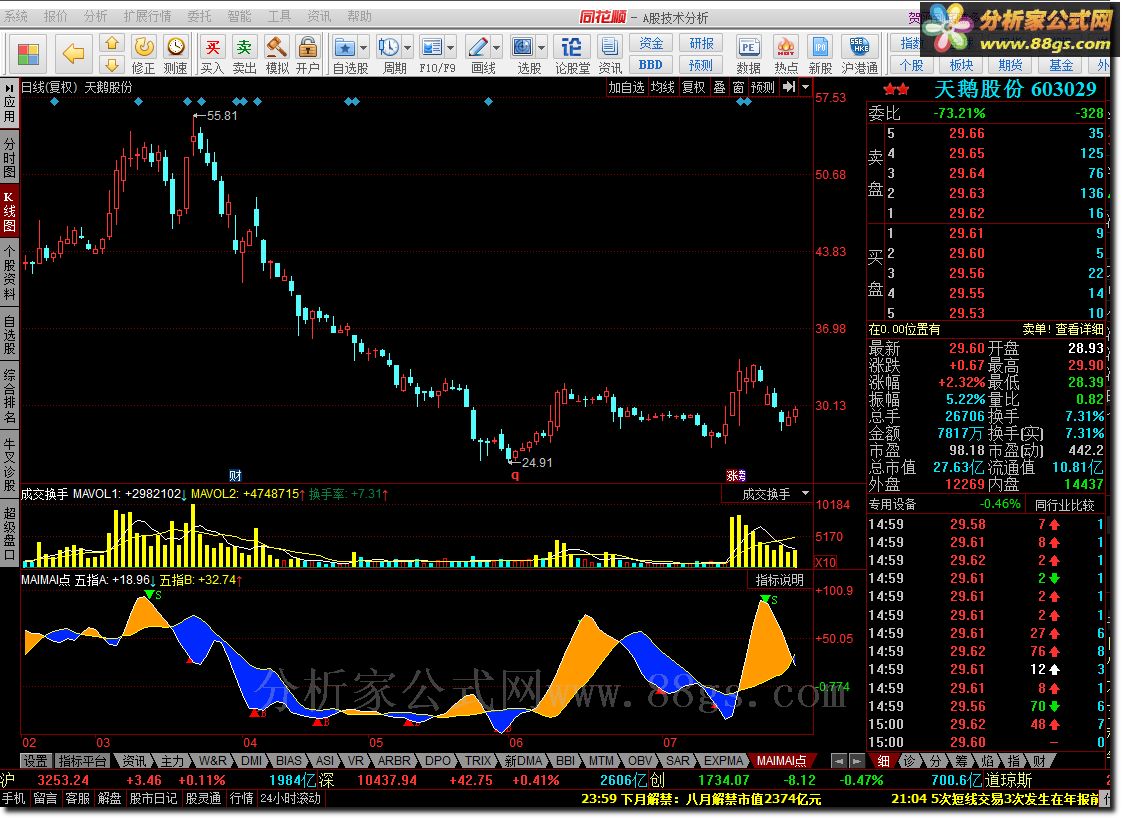Click the jump-to-end arrow icon on chart header
The width and height of the screenshot is (1122, 818).
(789, 87)
